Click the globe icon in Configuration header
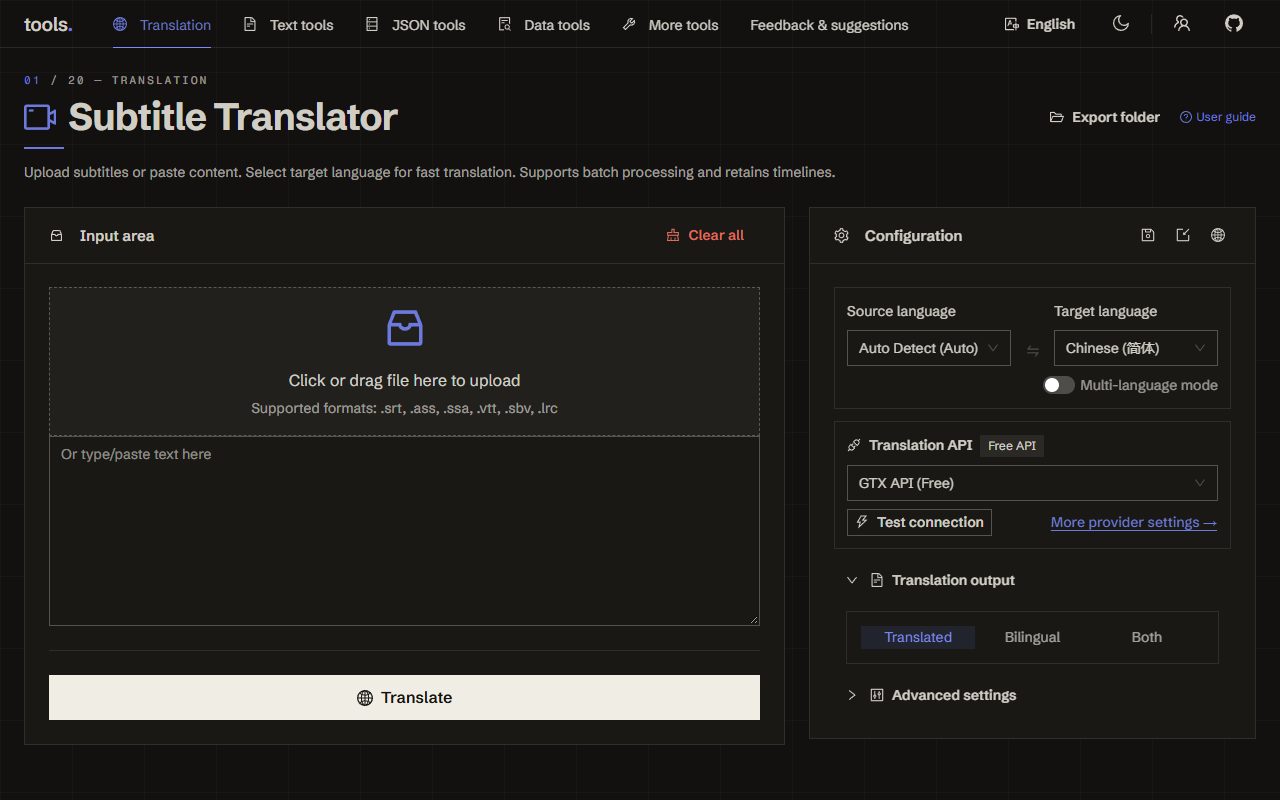This screenshot has height=800, width=1280. click(x=1218, y=235)
